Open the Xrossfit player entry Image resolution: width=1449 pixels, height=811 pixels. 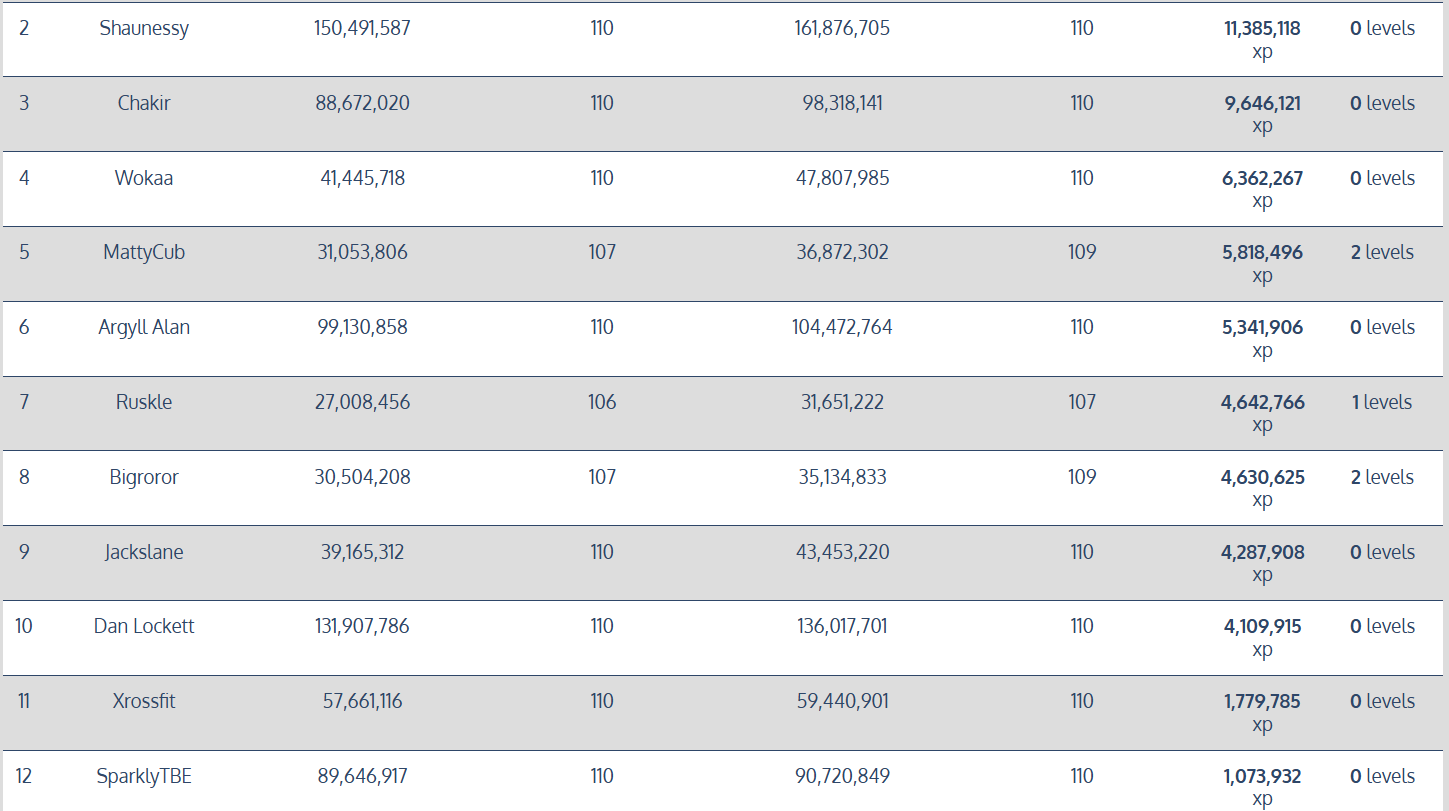(x=144, y=702)
